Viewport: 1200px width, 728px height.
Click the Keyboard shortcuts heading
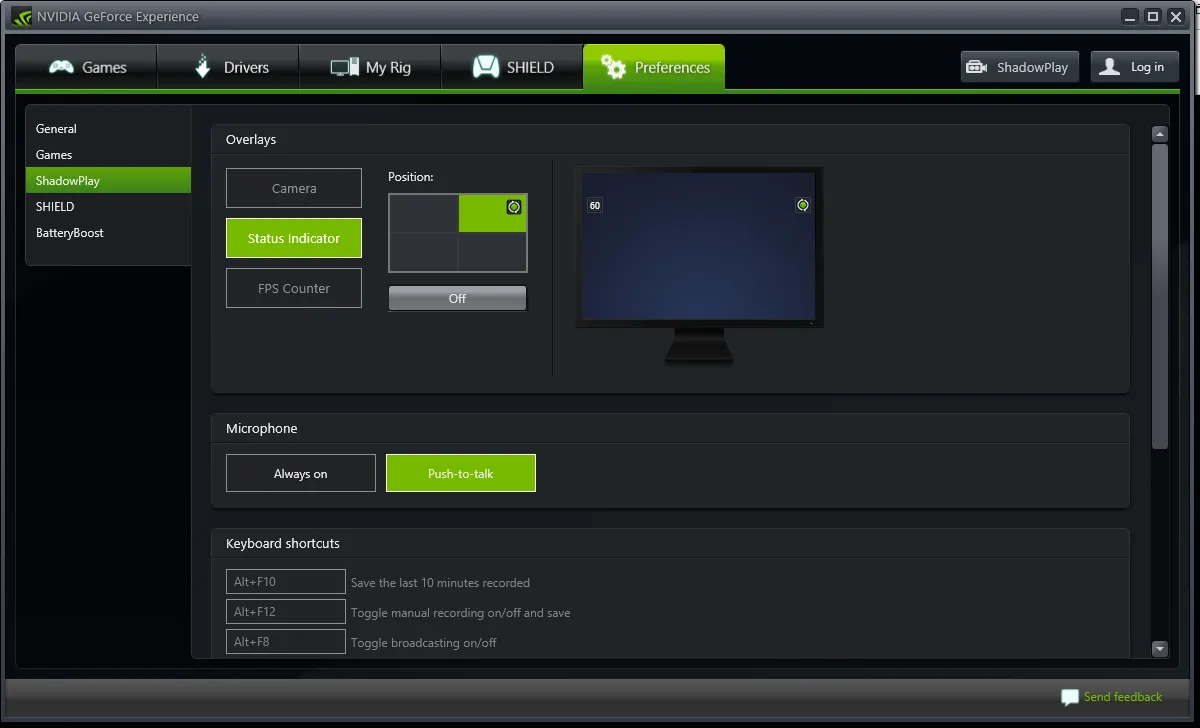coord(283,544)
